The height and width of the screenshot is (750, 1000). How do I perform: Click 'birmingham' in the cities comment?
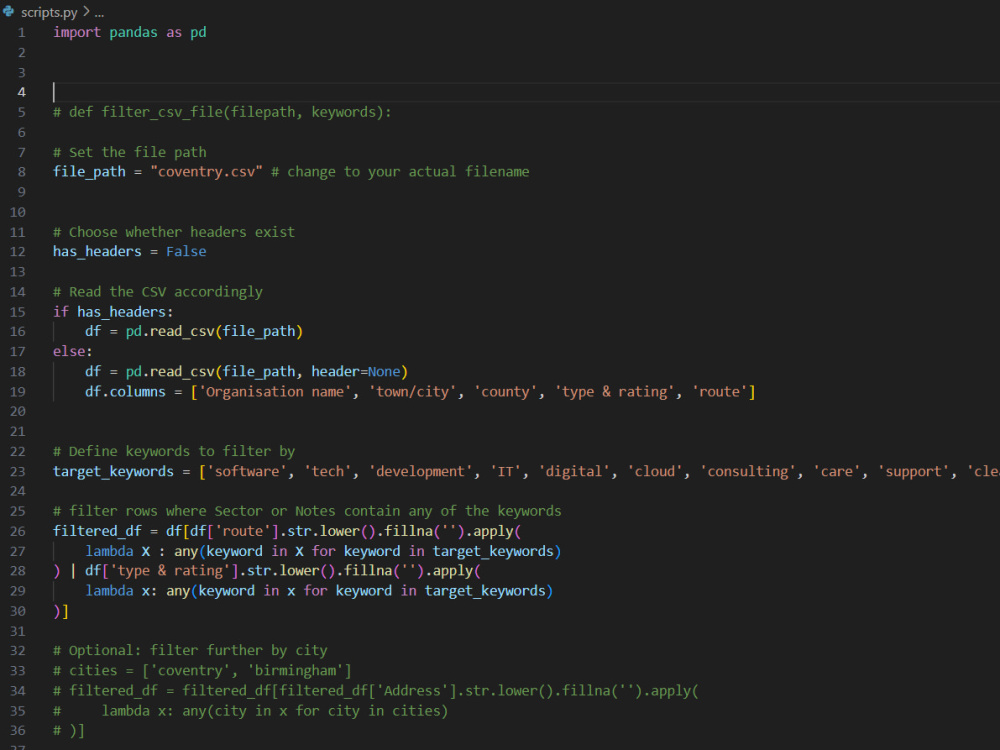coord(295,671)
